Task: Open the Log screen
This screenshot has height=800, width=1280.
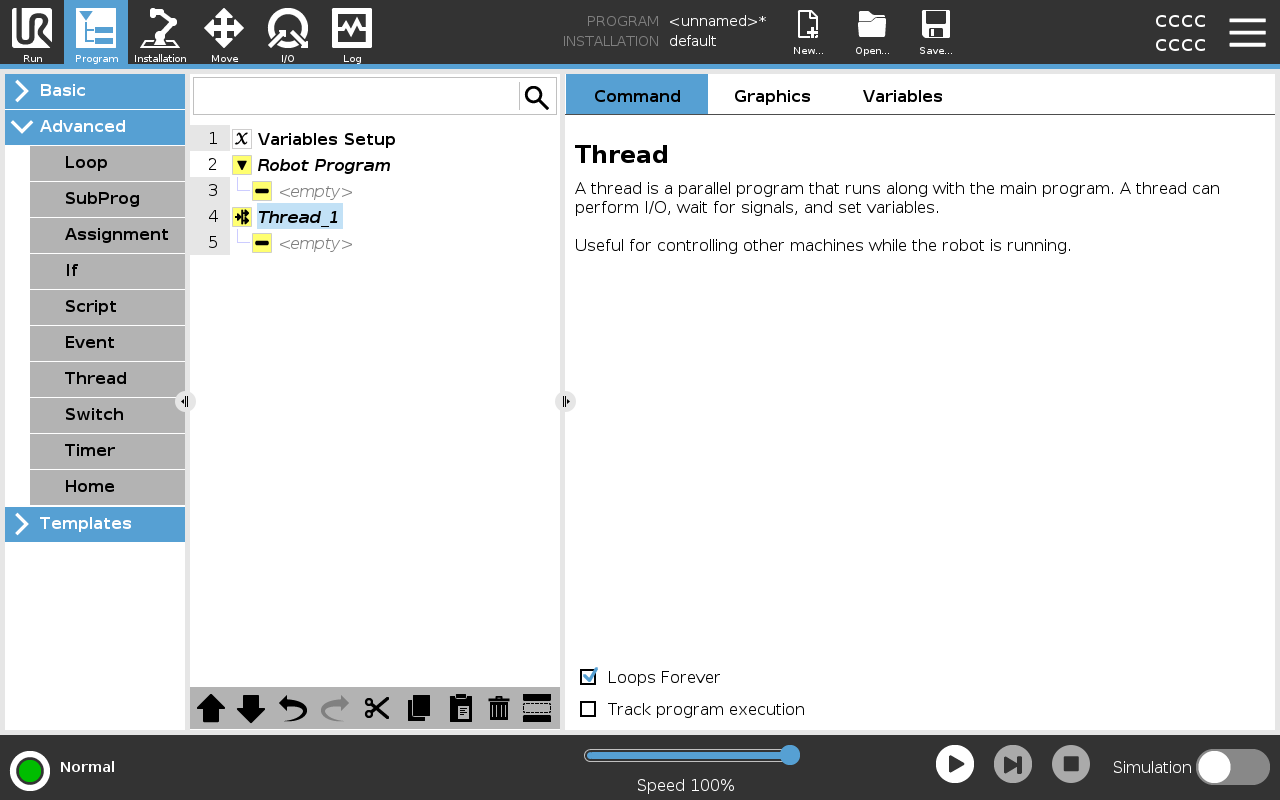Action: tap(352, 34)
